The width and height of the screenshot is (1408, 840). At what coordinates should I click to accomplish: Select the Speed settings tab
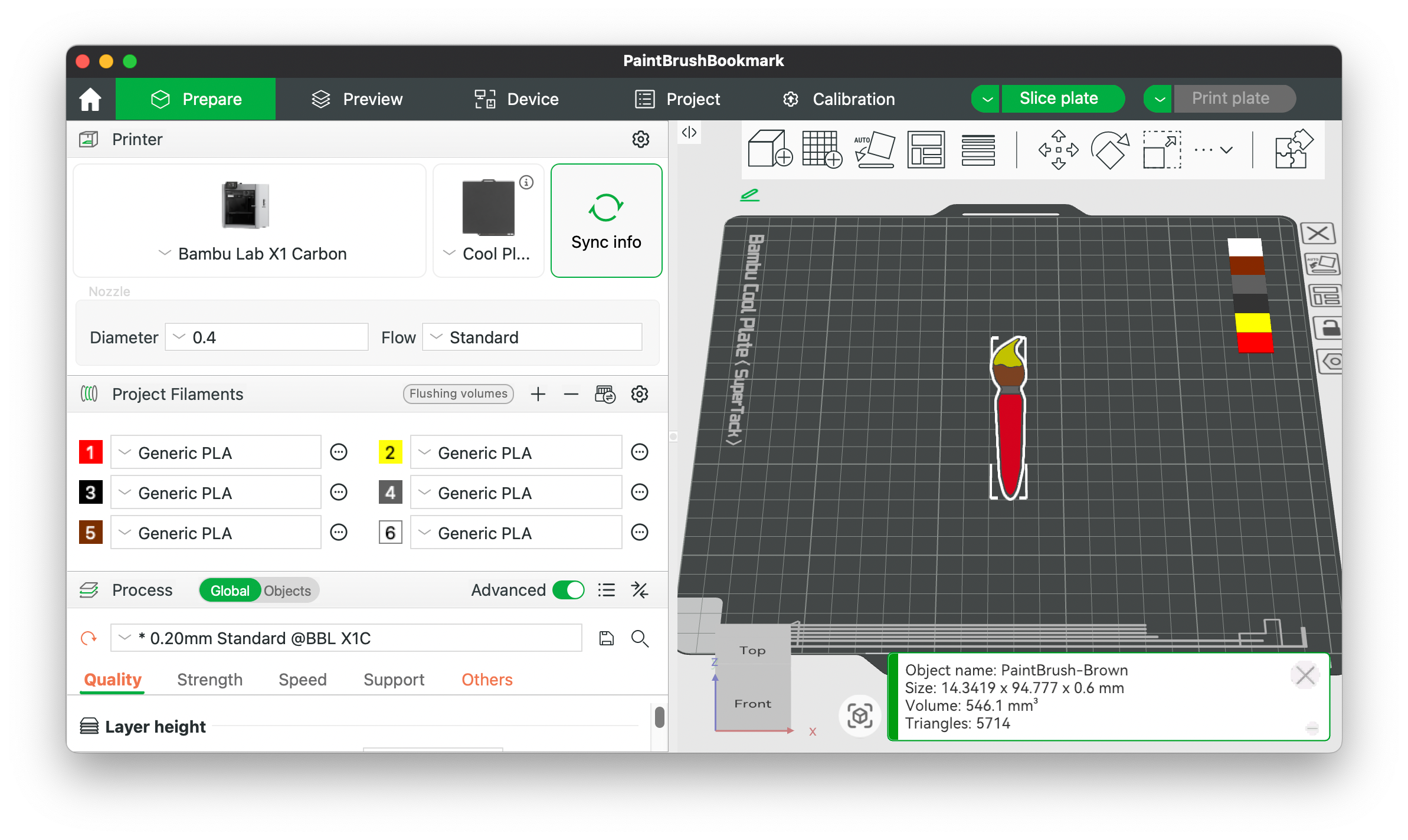[302, 680]
